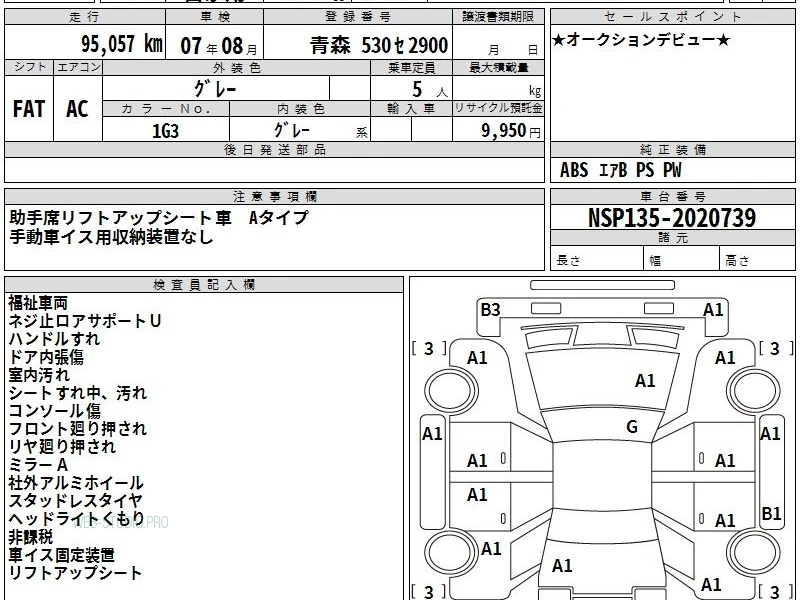Select the inspector note ネジ止ロアサポートU

pos(85,321)
